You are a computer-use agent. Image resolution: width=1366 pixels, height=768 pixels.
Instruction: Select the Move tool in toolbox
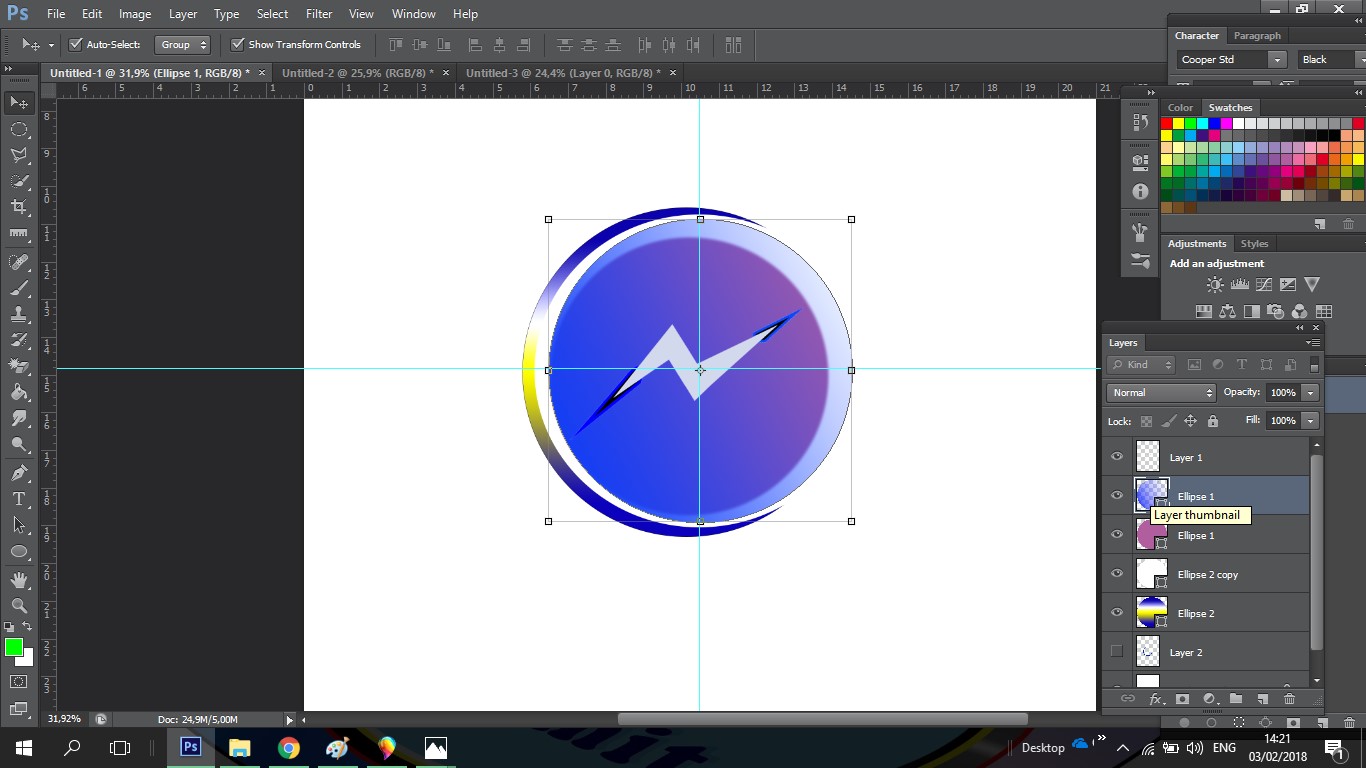tap(19, 103)
